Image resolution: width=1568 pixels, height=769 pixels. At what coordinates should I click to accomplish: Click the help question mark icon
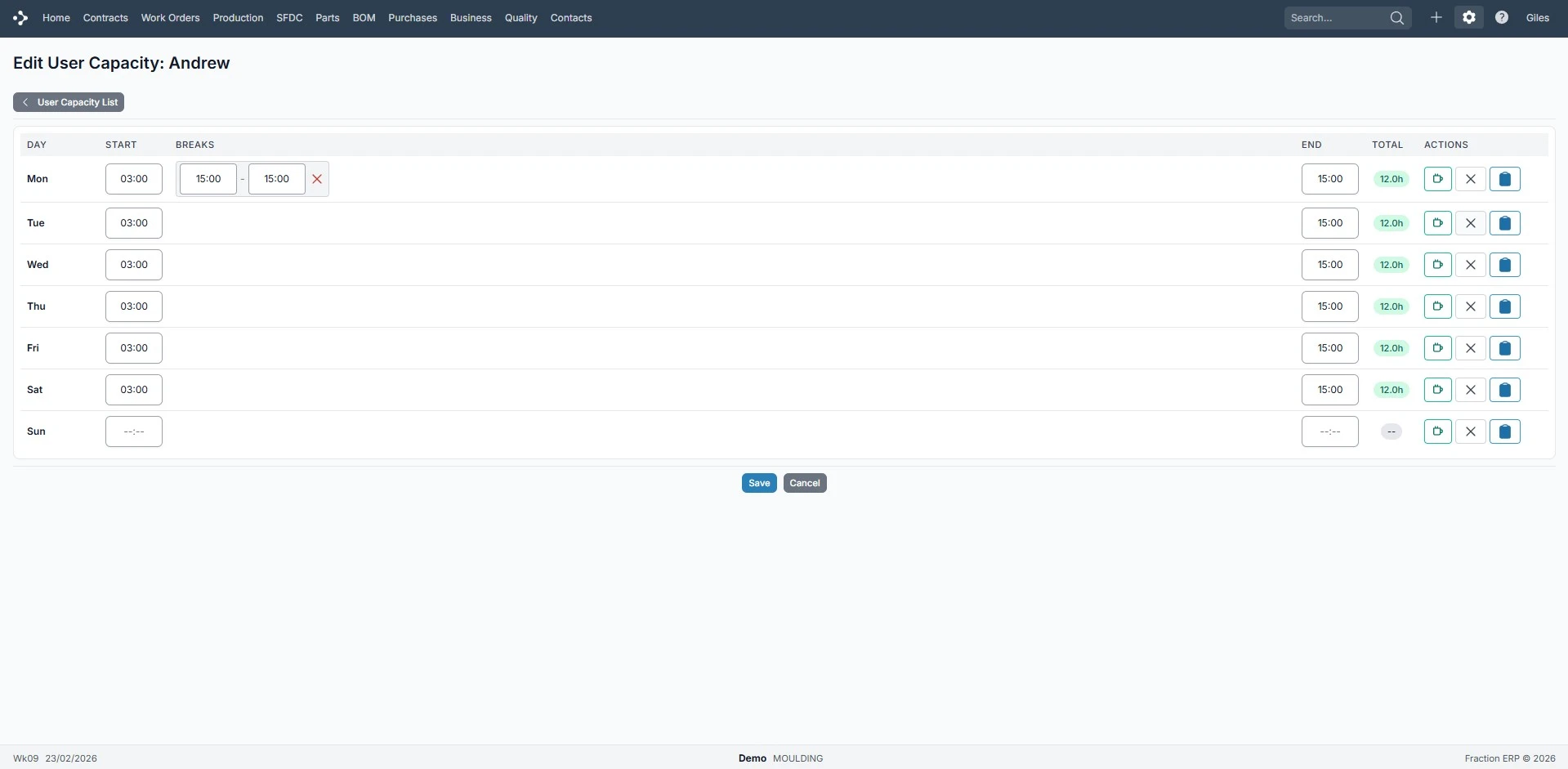1502,16
